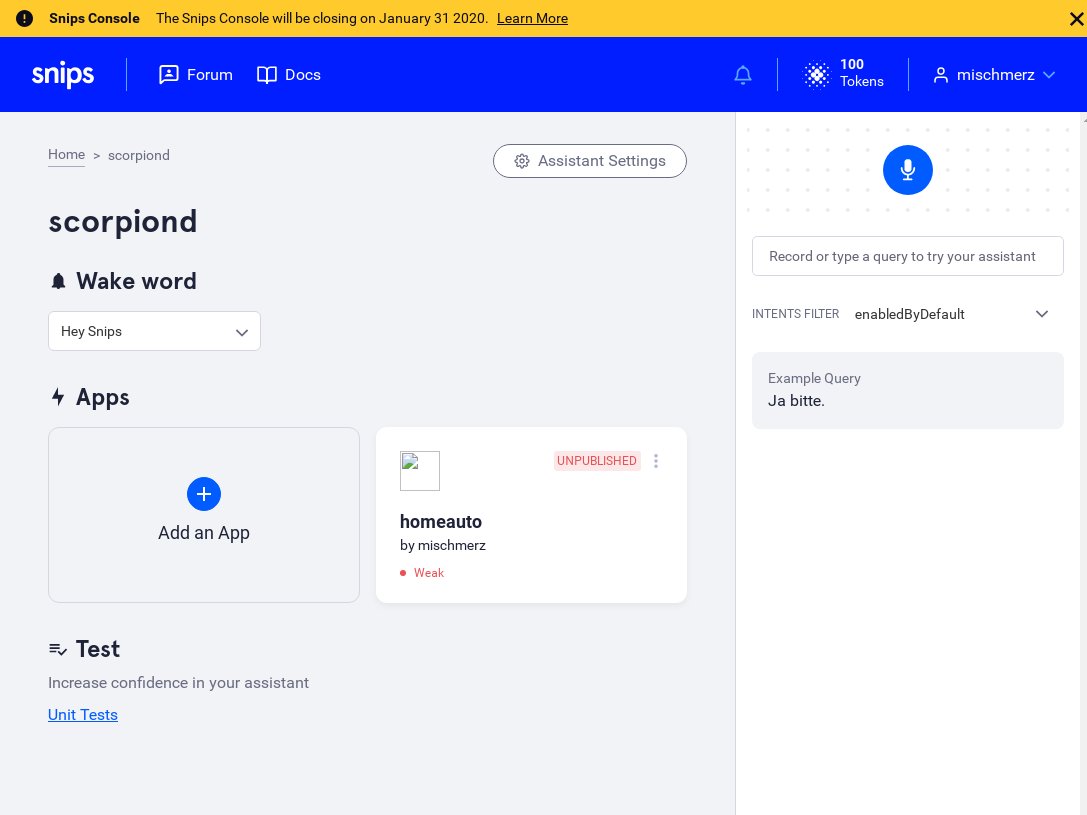
Task: Open the Docs page
Action: point(288,75)
